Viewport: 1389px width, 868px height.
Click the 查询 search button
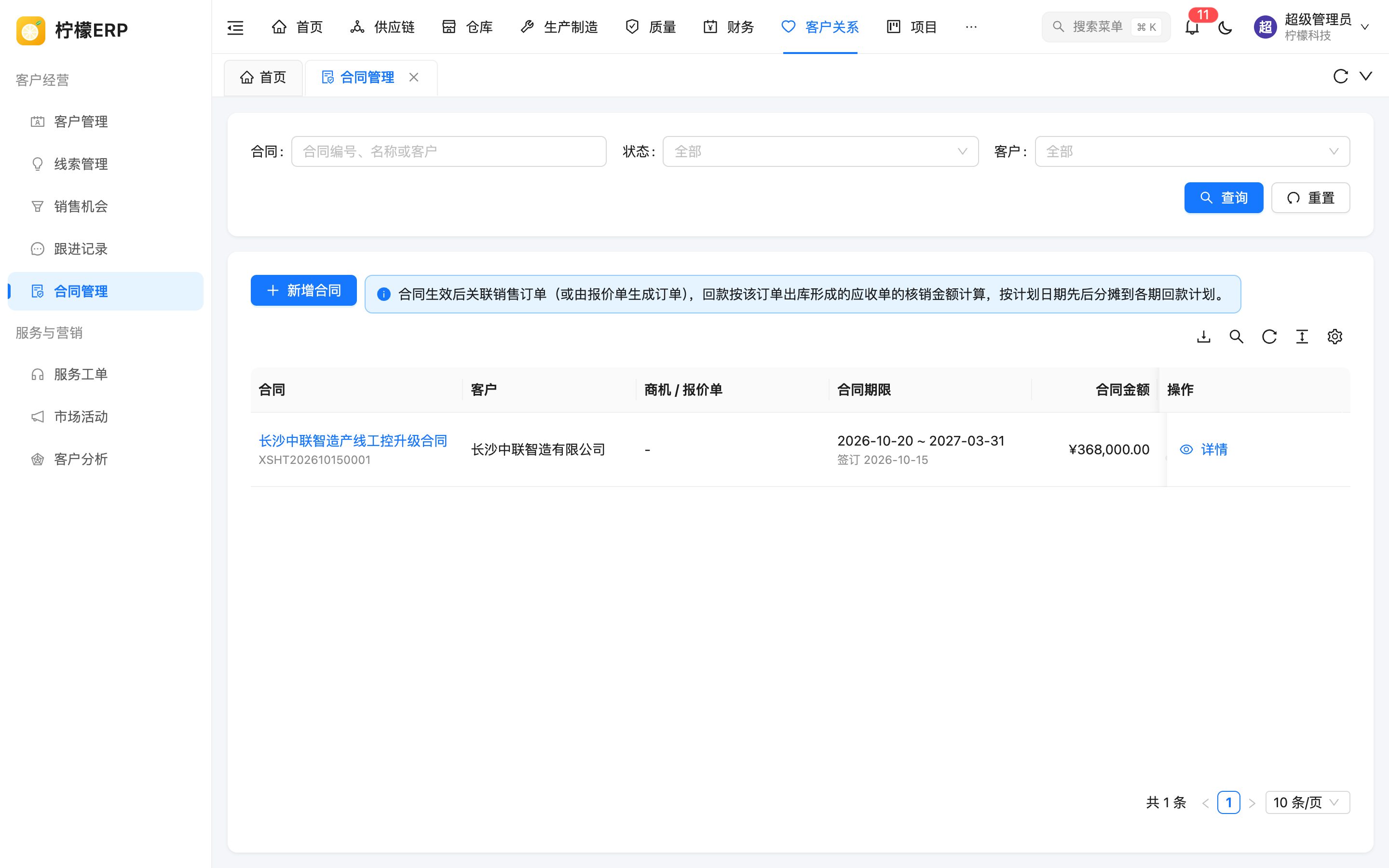[x=1224, y=198]
